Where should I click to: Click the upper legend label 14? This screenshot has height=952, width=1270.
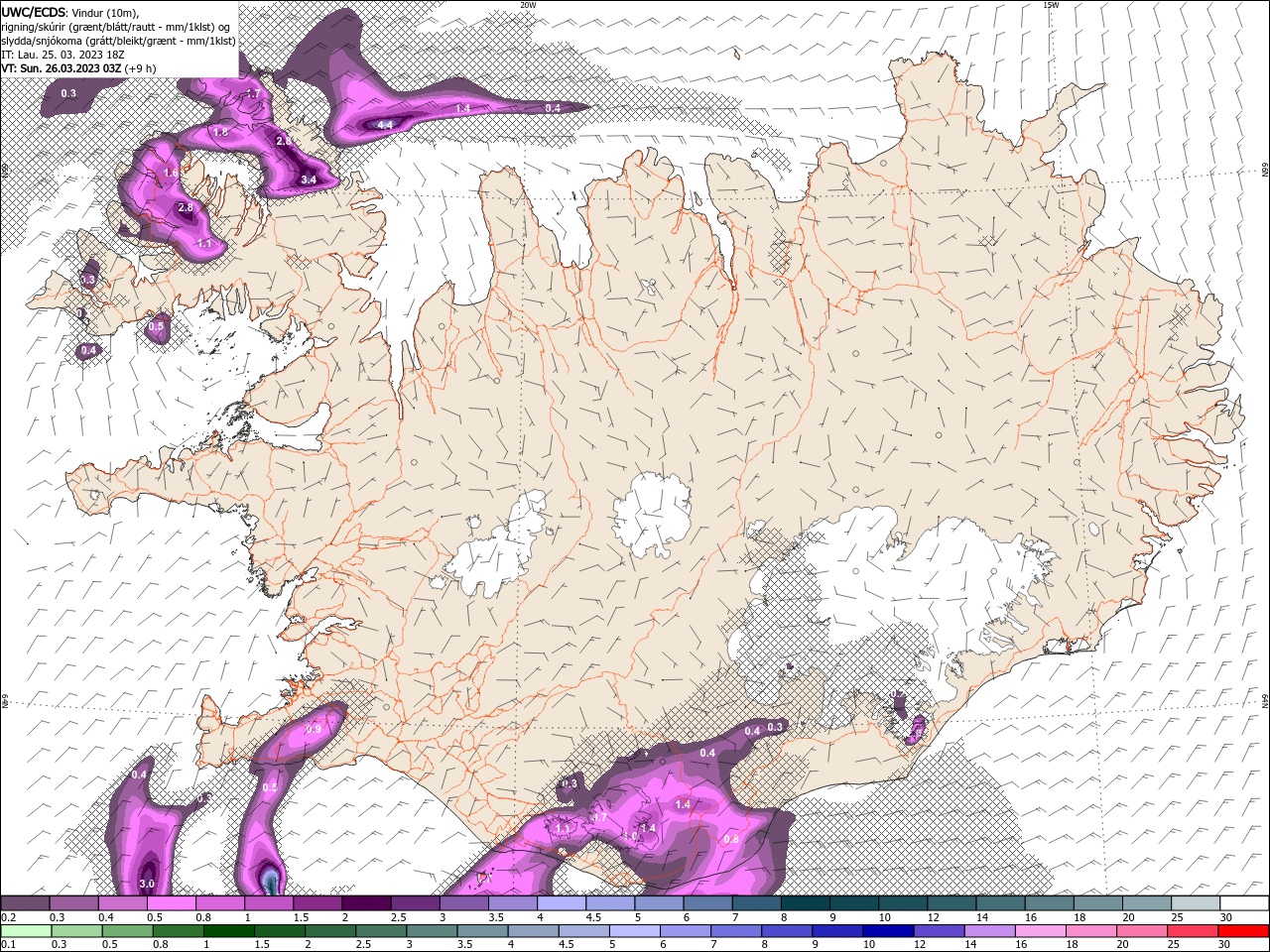click(981, 917)
